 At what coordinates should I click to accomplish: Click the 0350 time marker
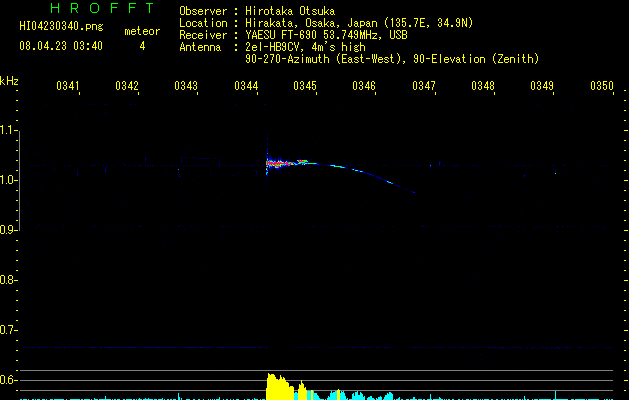coord(602,86)
